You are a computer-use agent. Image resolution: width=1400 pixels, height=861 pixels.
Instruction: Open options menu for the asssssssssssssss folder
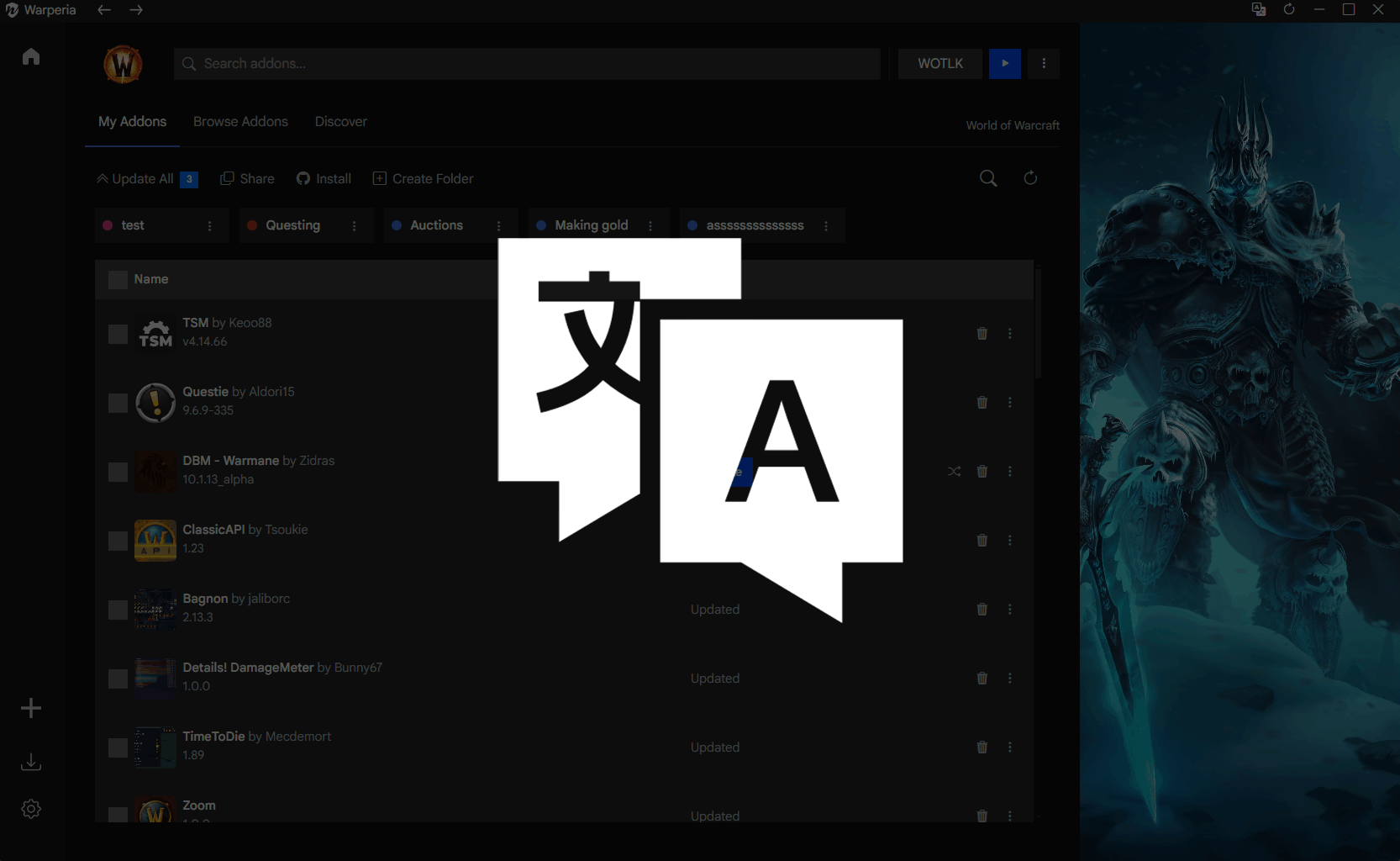826,226
